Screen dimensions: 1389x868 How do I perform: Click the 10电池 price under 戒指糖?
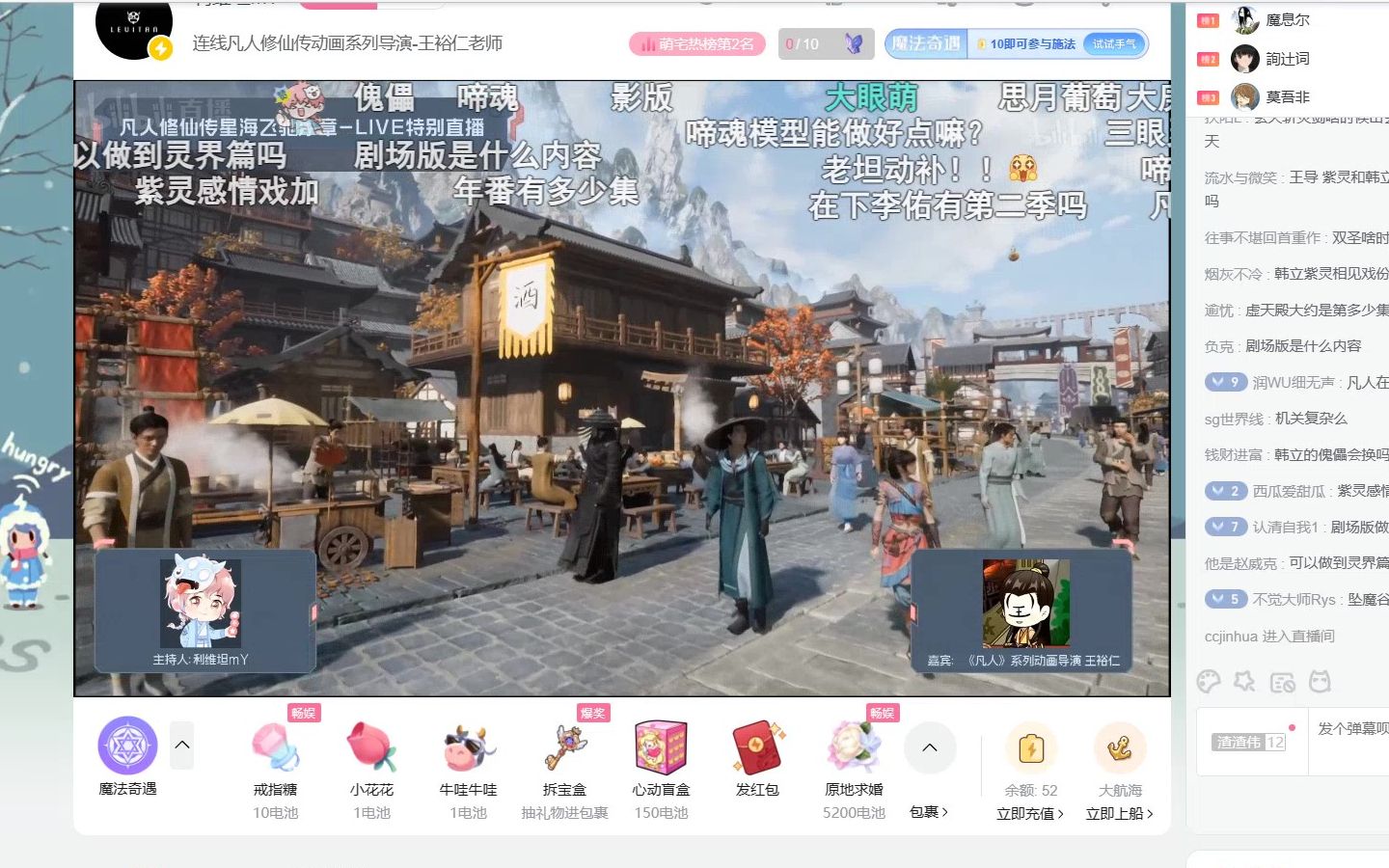(275, 813)
